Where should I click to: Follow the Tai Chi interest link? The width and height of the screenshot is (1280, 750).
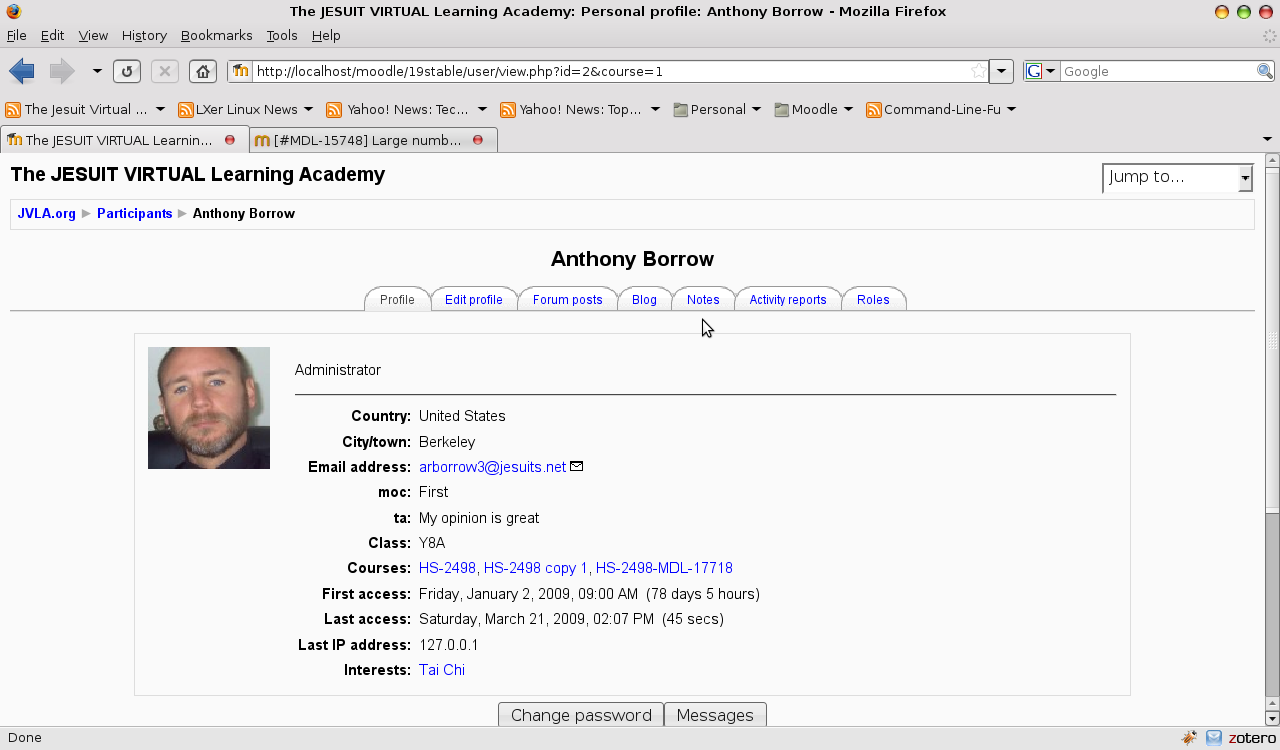click(x=442, y=670)
